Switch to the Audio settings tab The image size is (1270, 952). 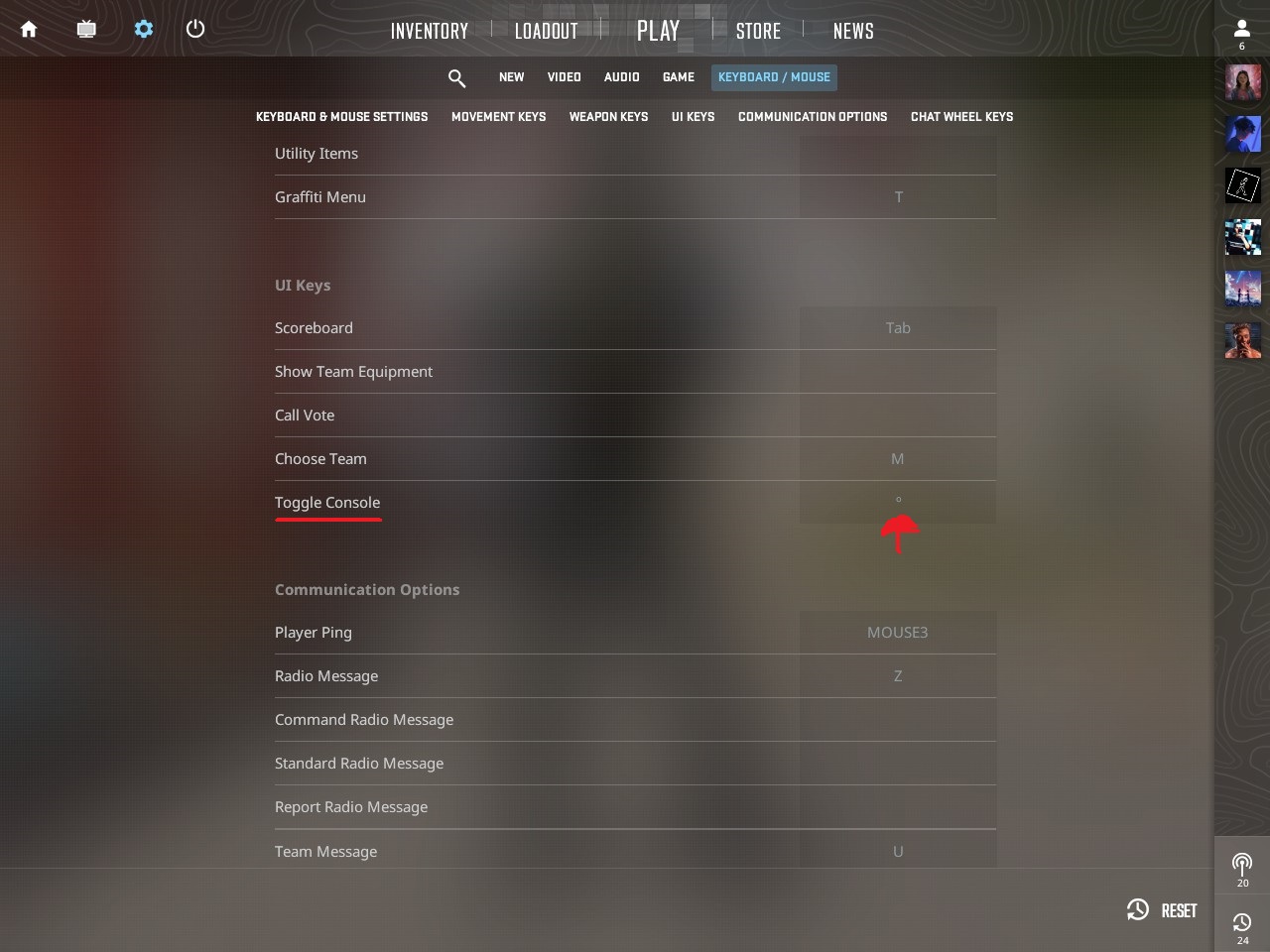pyautogui.click(x=622, y=77)
